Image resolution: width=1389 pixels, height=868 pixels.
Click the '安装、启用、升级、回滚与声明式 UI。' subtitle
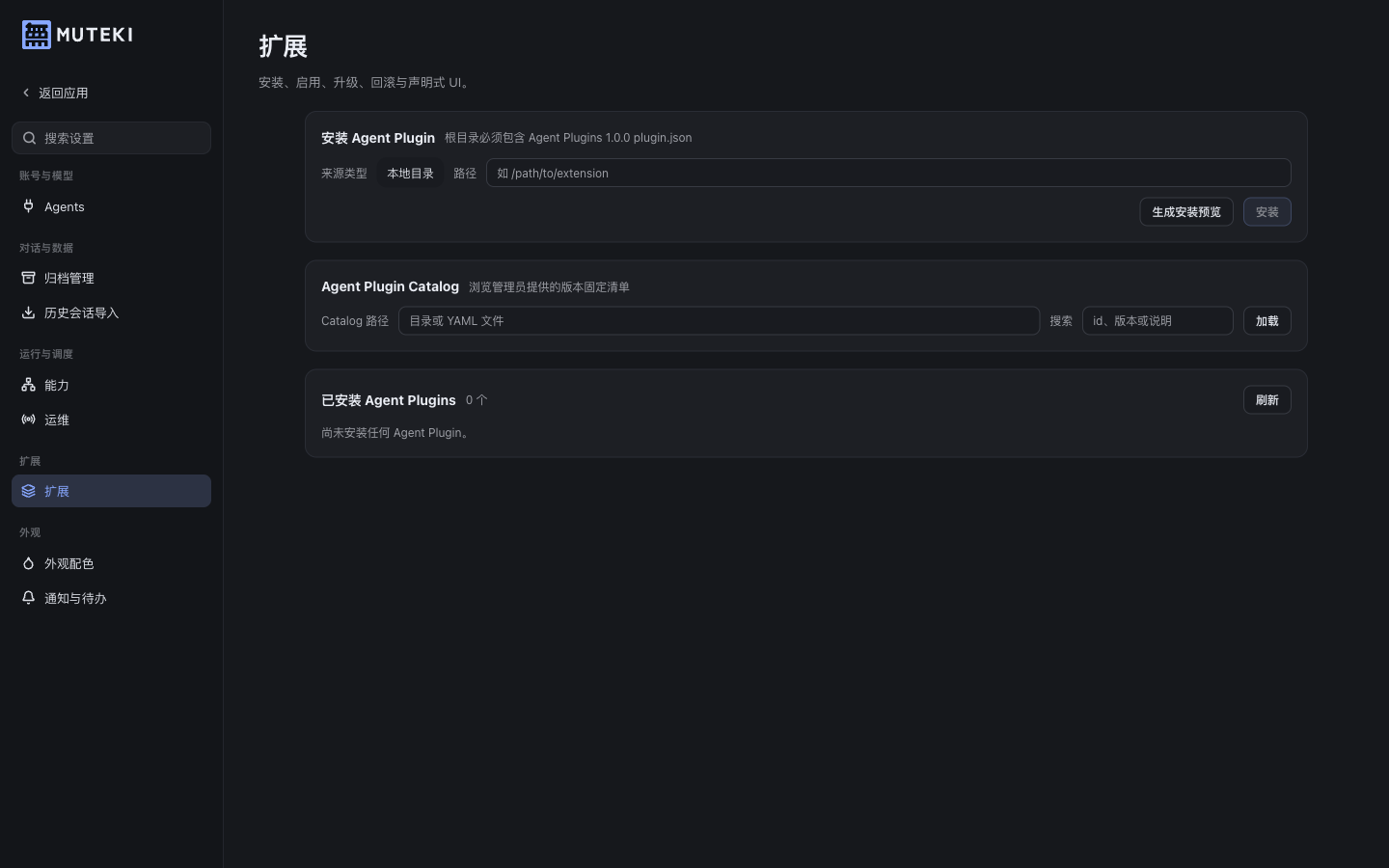[x=366, y=83]
